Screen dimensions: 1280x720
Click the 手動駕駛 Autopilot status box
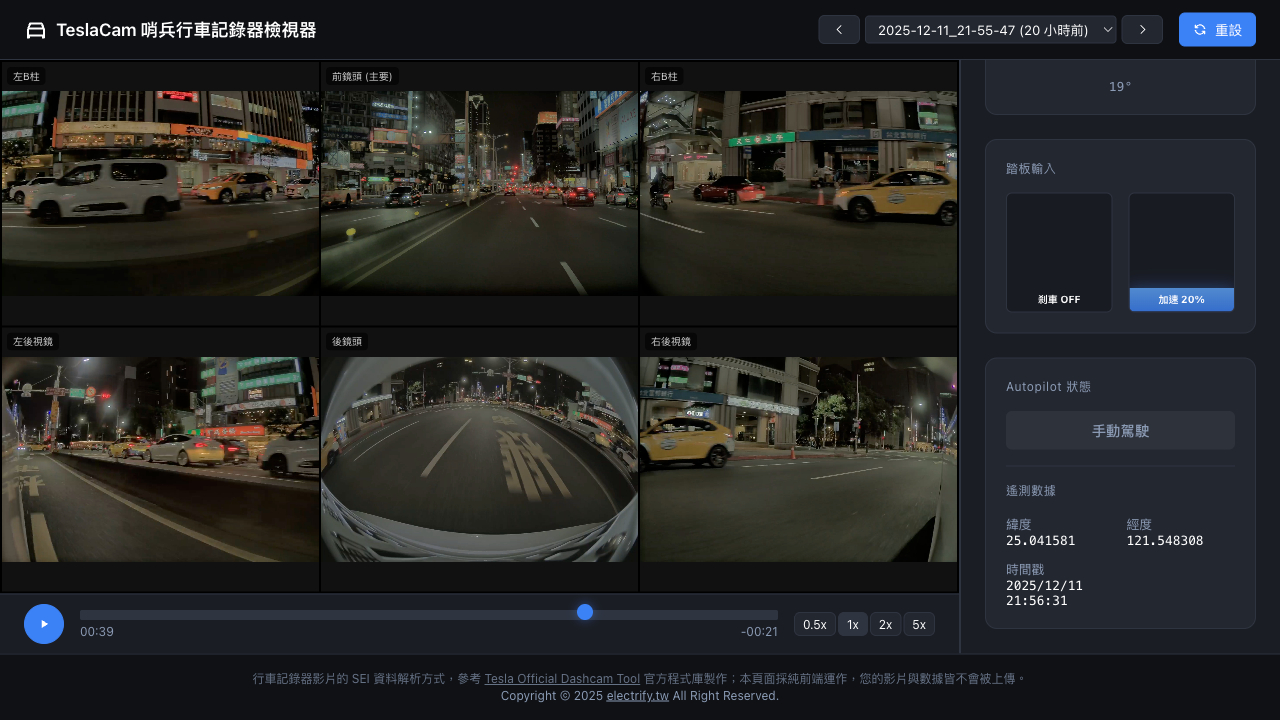click(x=1120, y=431)
